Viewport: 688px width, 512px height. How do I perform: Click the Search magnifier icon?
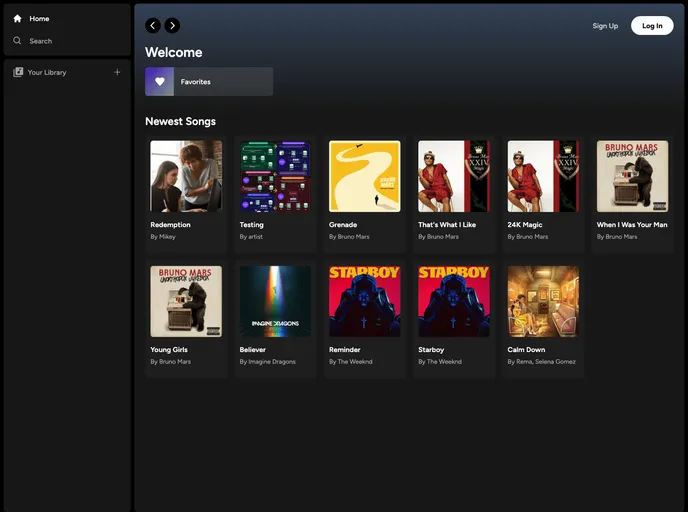[x=17, y=41]
